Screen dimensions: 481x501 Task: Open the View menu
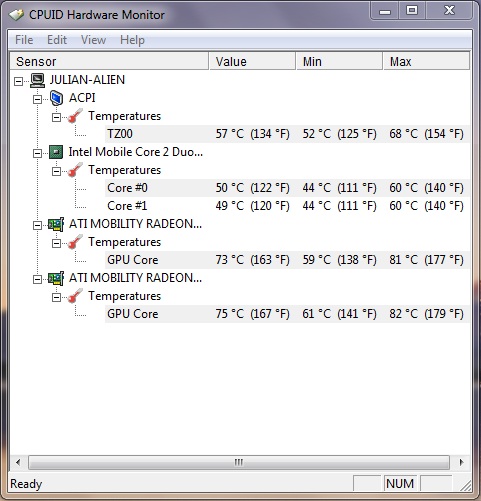point(93,40)
